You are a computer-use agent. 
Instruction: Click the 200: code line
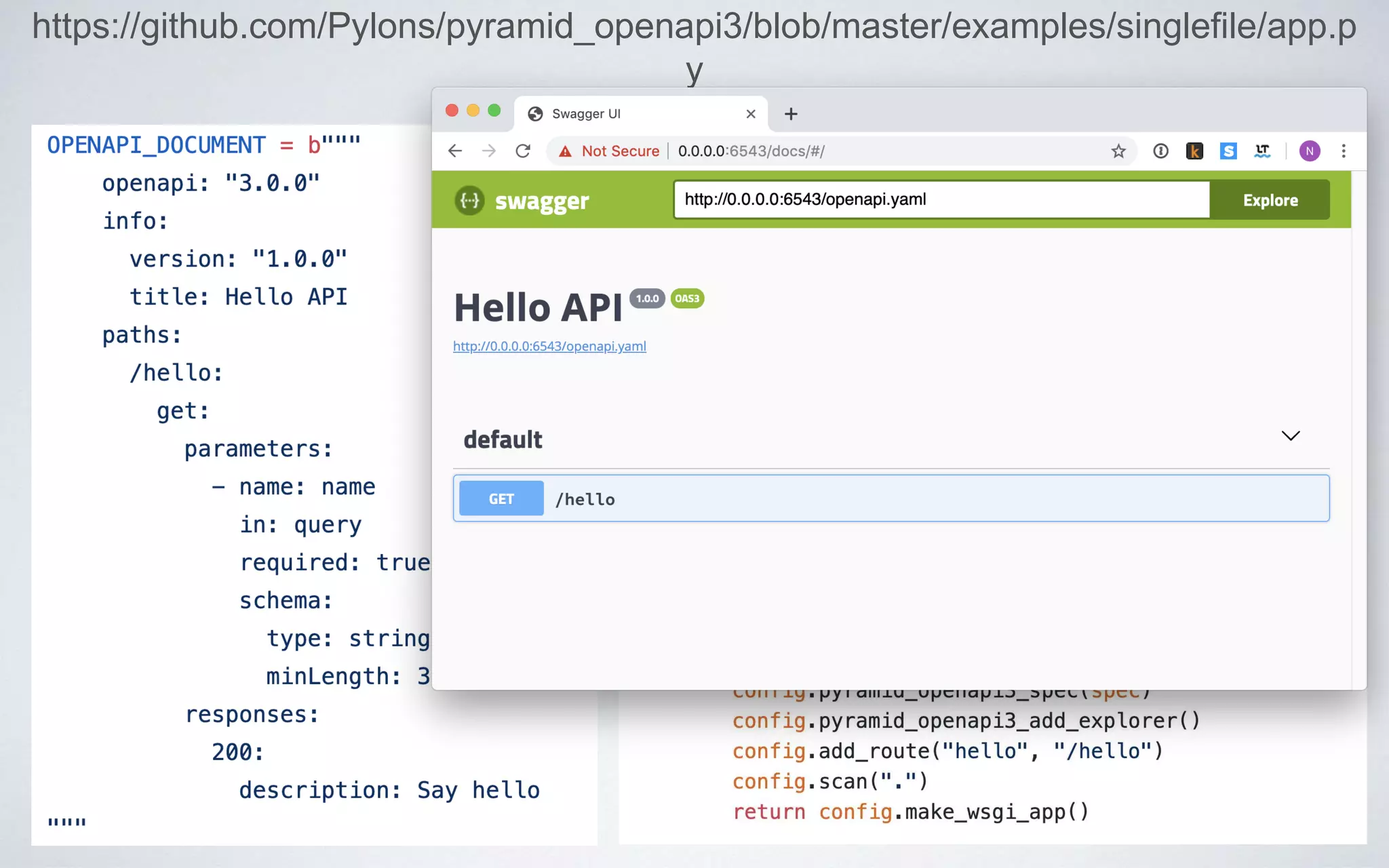point(237,753)
